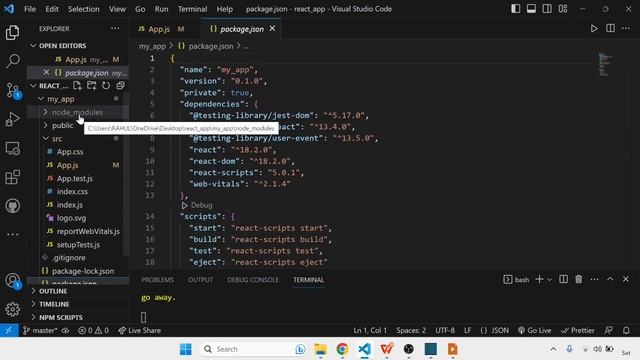Open the Extensions view

pos(12,177)
